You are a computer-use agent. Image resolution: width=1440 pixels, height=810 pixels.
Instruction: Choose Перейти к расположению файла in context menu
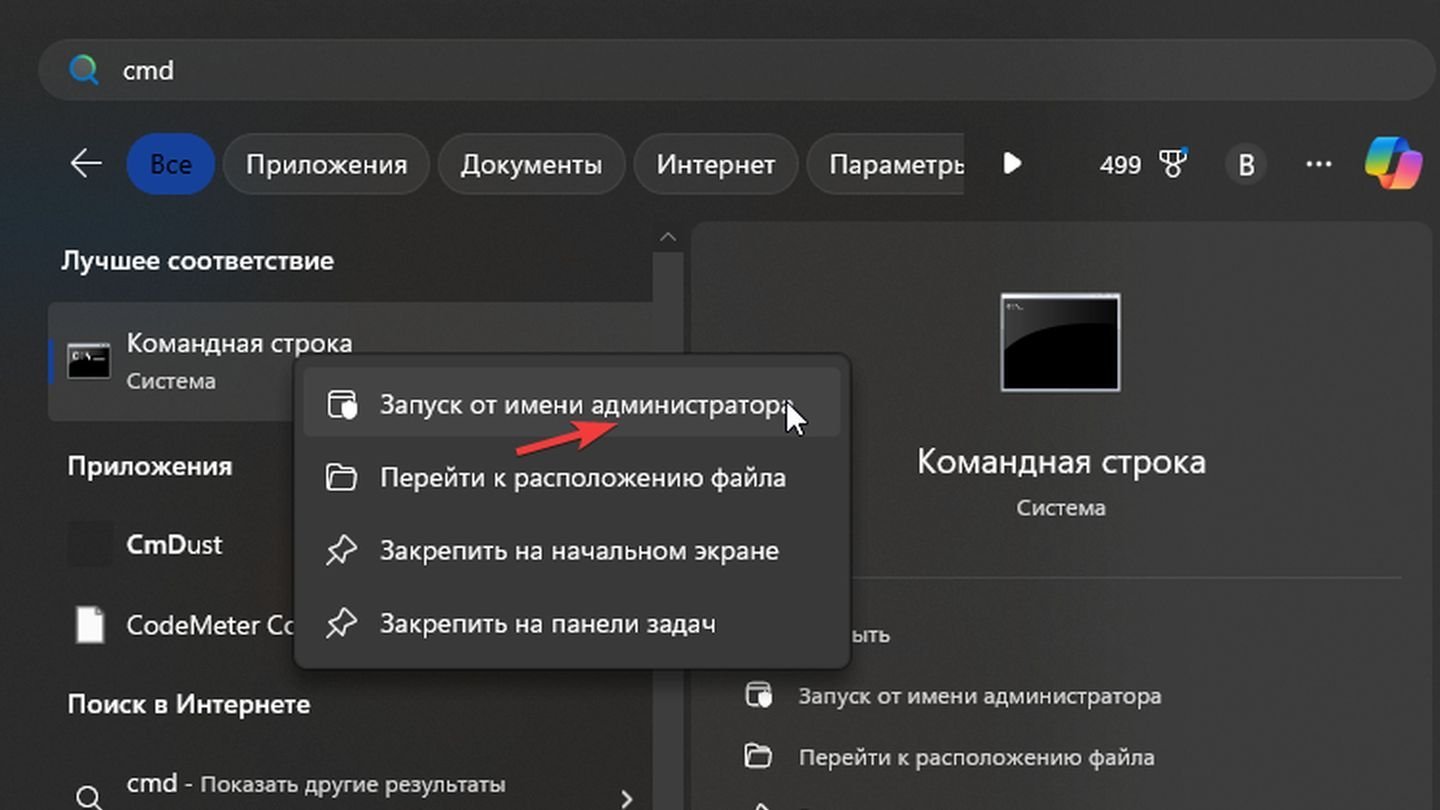(x=572, y=477)
